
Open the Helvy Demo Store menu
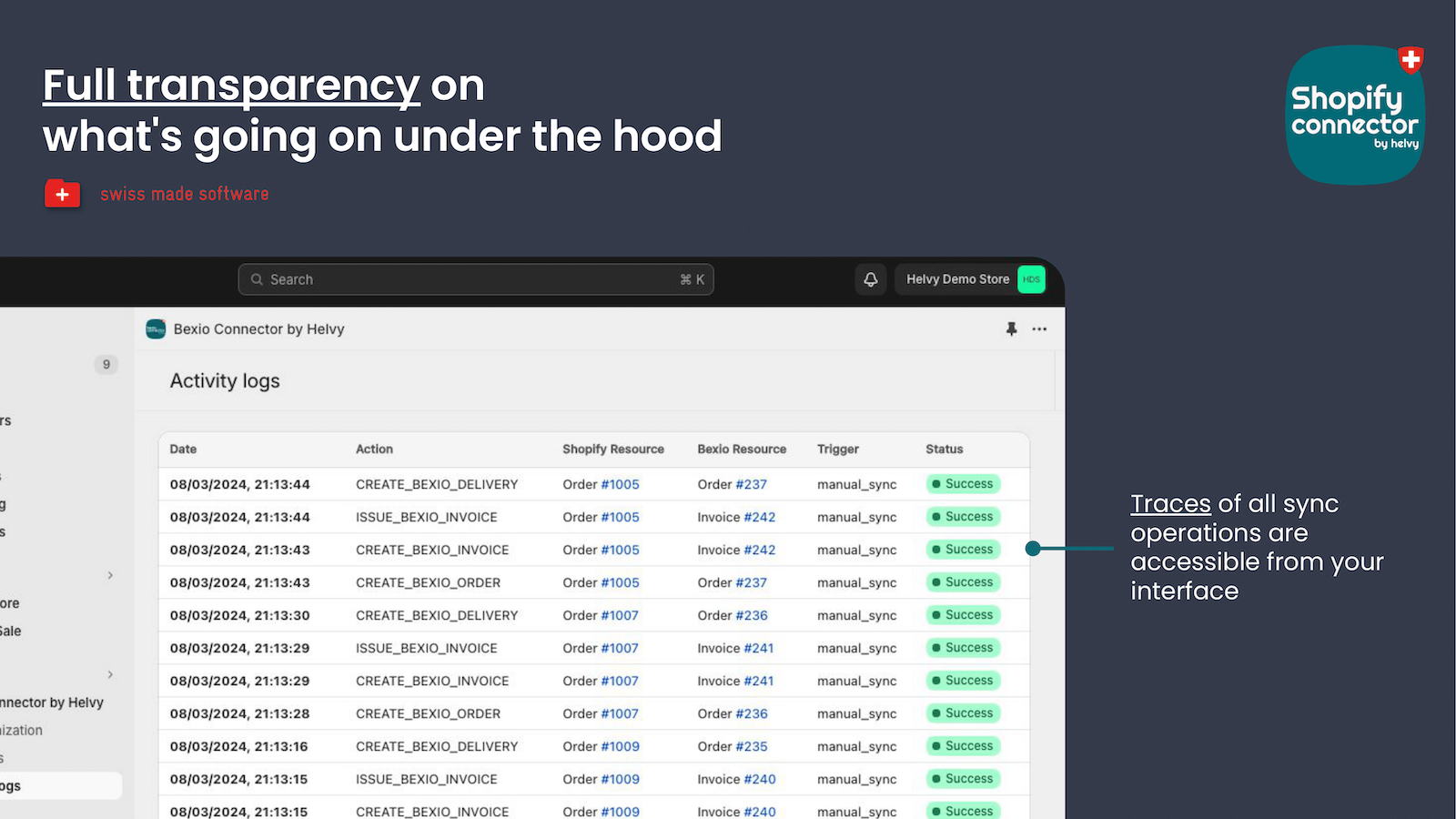point(970,279)
